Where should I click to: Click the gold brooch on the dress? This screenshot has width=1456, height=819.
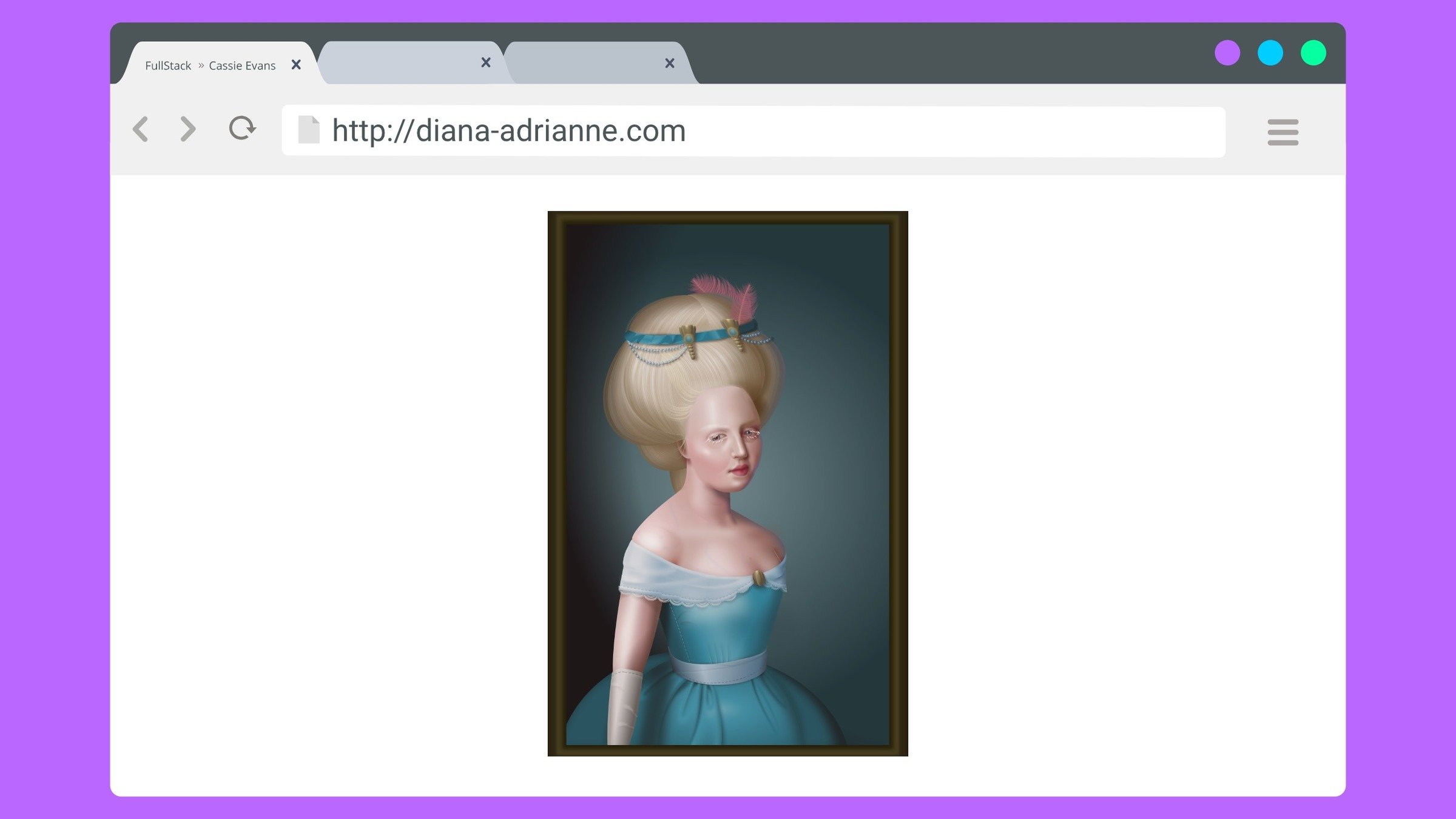(x=758, y=578)
